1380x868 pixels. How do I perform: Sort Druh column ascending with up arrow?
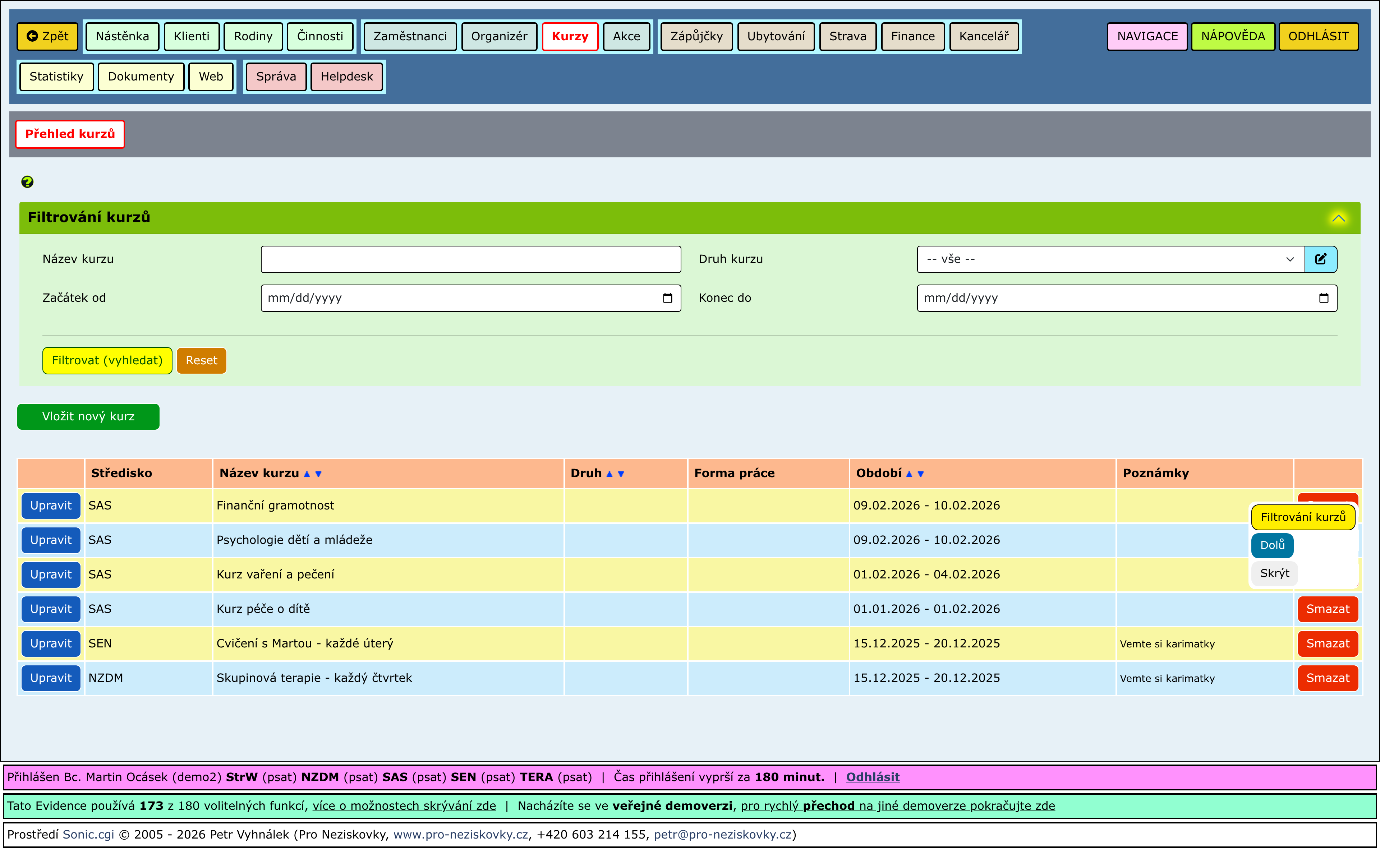[x=609, y=474]
